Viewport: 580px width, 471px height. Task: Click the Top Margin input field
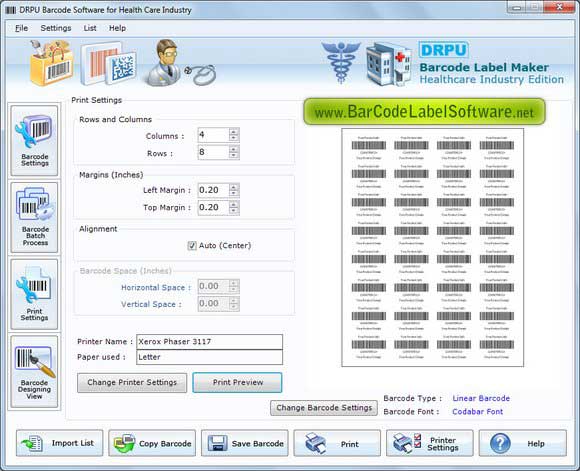click(213, 208)
